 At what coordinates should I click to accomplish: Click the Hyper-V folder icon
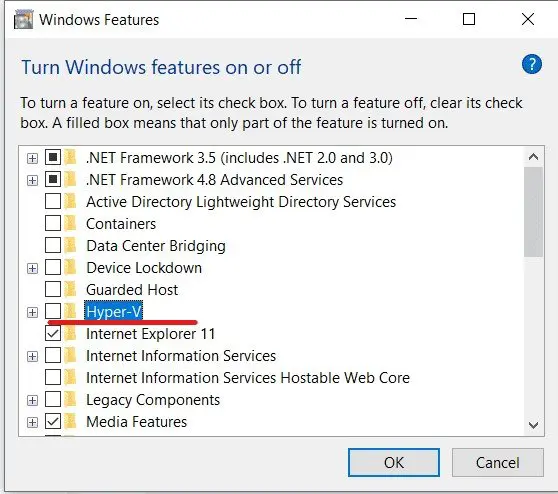(x=71, y=312)
